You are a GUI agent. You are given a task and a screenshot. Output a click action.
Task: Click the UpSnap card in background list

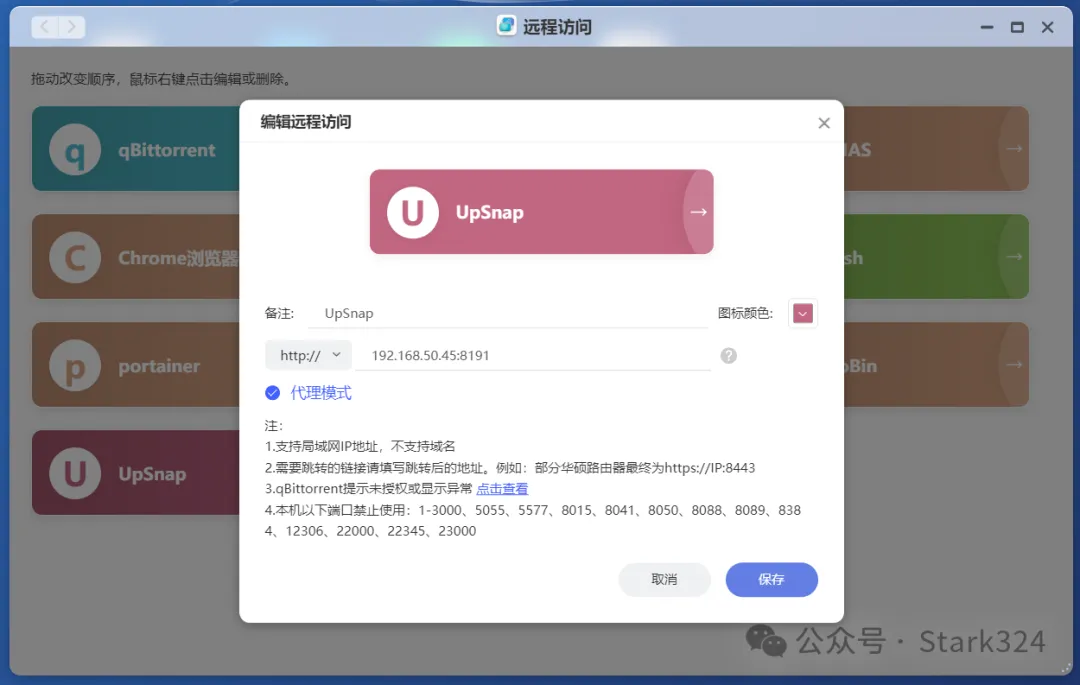point(136,473)
